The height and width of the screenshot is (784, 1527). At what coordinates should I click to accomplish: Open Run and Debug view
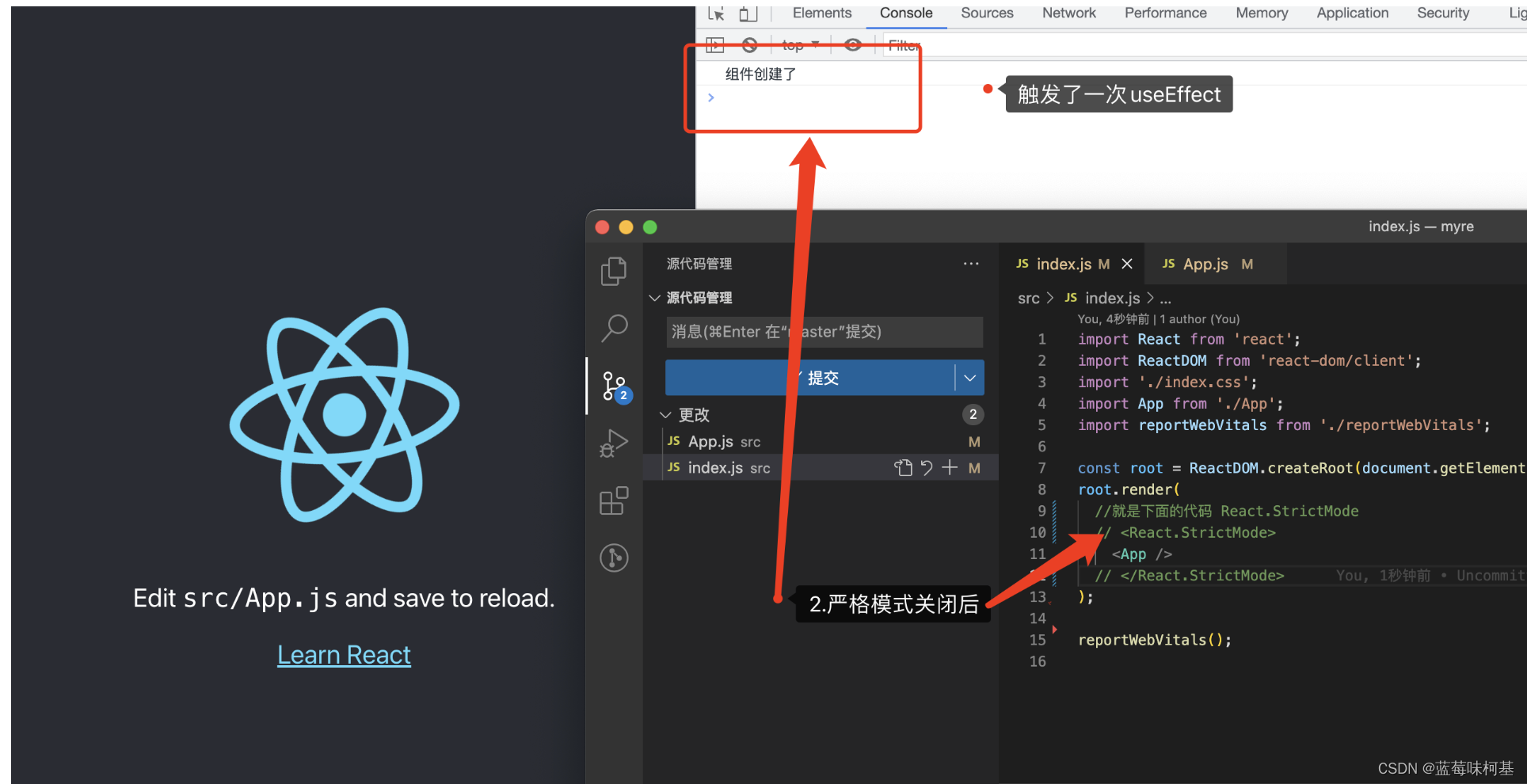pyautogui.click(x=614, y=443)
